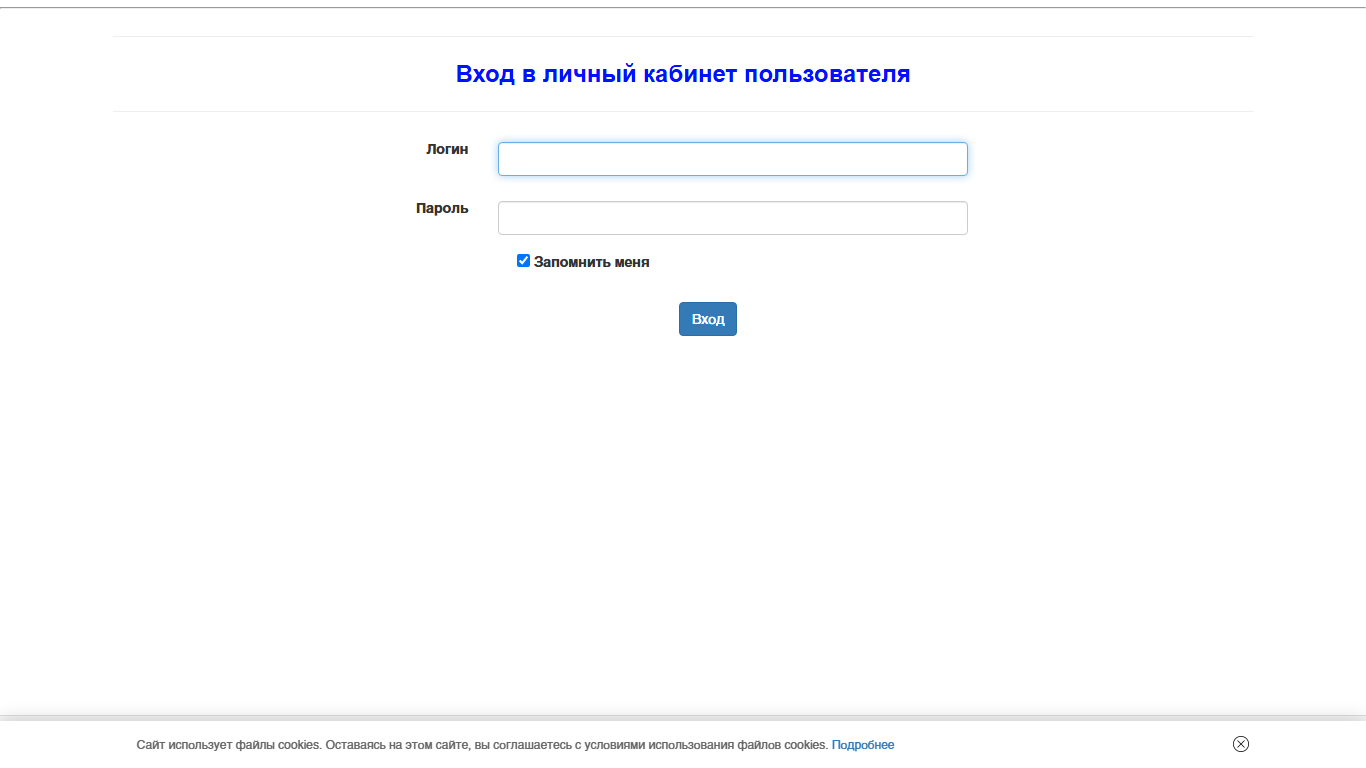The height and width of the screenshot is (768, 1366).
Task: Uncheck the Запомнить меня checkbox
Action: tap(523, 261)
